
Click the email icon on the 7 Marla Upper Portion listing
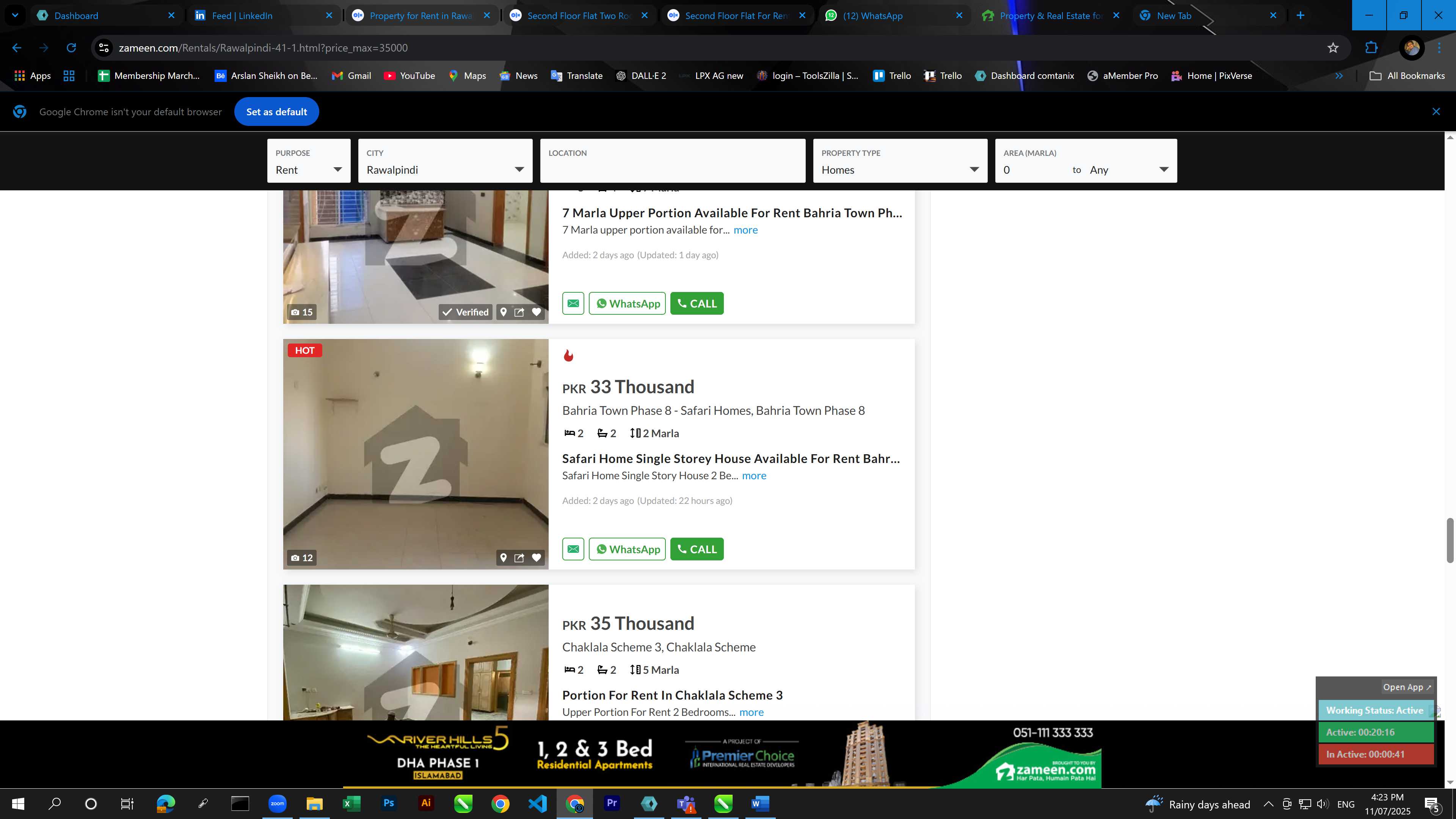(x=573, y=303)
